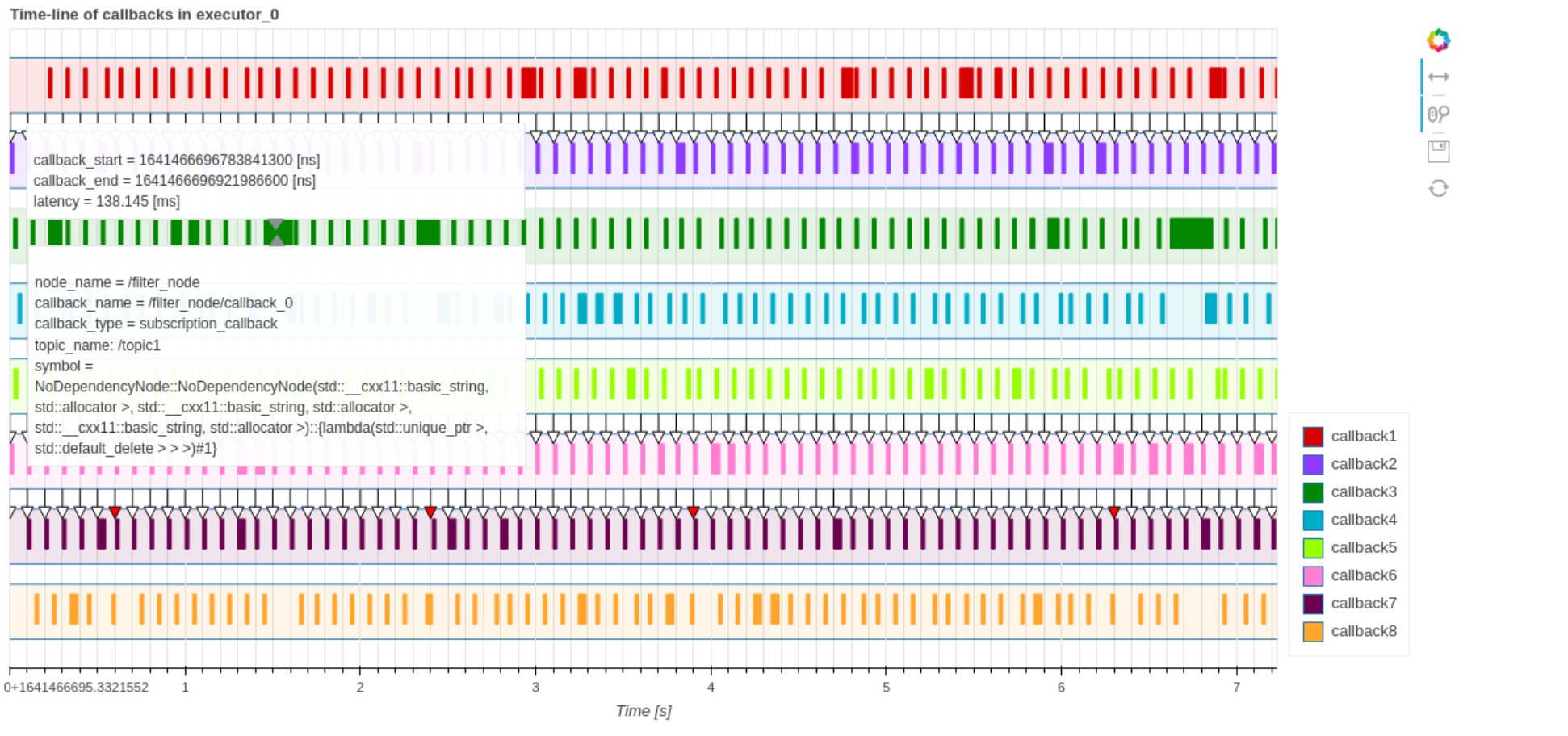
Task: Click the callback_type = subscription_callback text
Action: coord(156,324)
